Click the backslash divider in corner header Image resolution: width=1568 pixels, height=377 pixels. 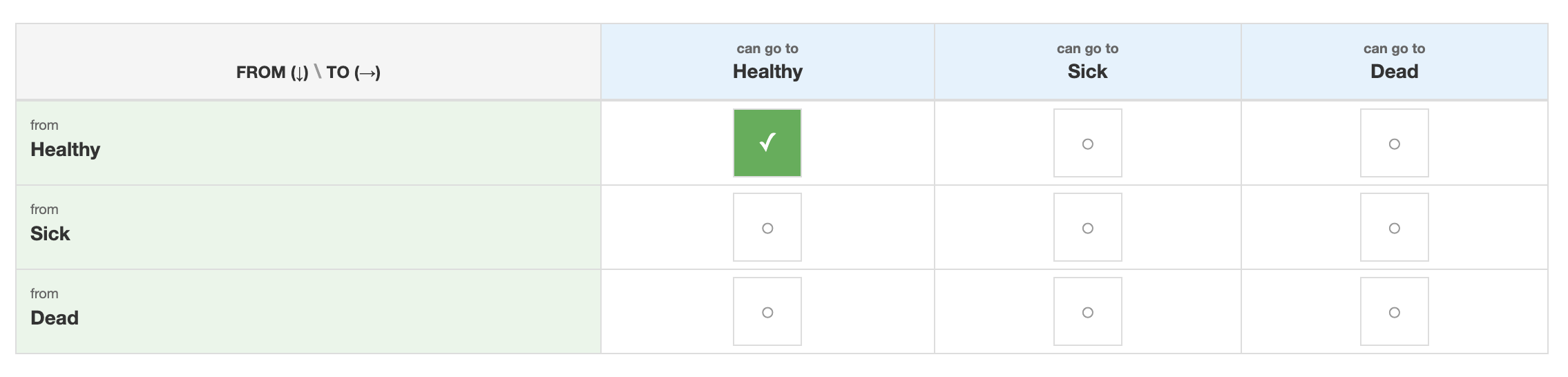click(318, 71)
